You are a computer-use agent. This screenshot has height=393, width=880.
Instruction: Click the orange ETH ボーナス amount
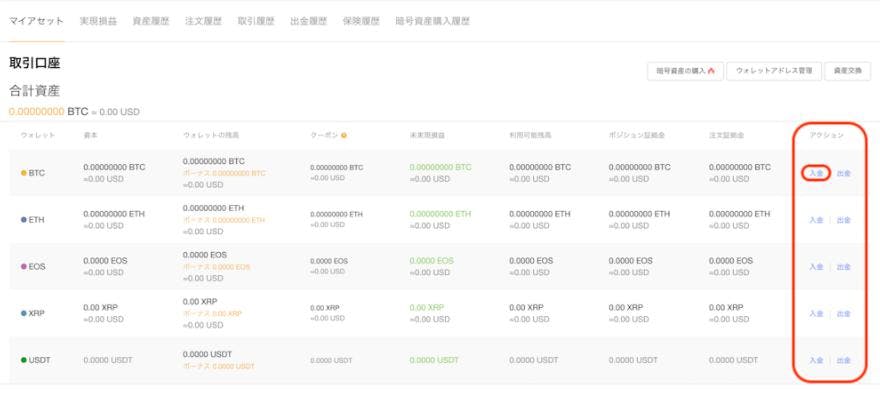click(224, 220)
